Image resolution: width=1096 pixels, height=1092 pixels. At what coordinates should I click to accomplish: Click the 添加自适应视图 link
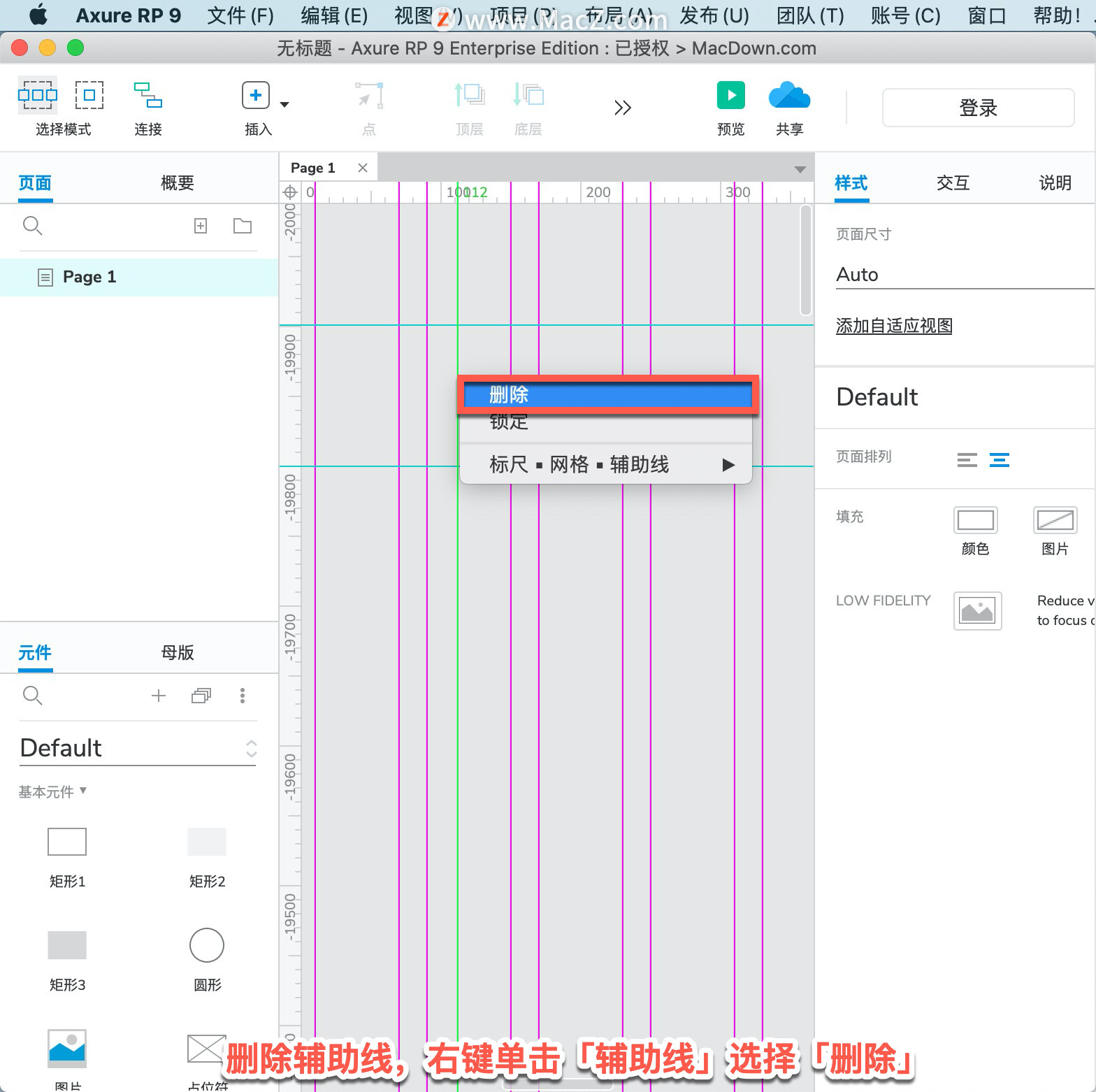coord(894,326)
